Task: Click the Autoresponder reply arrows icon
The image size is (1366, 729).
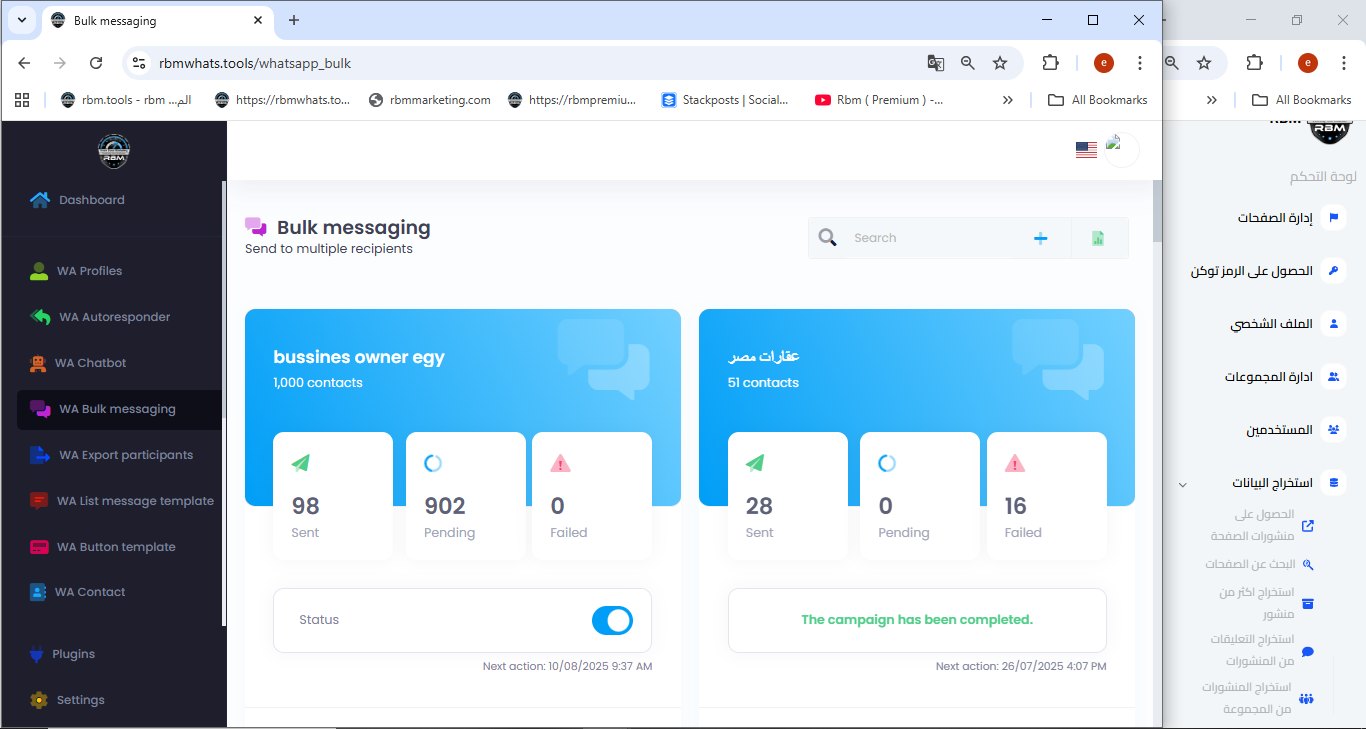Action: click(40, 317)
